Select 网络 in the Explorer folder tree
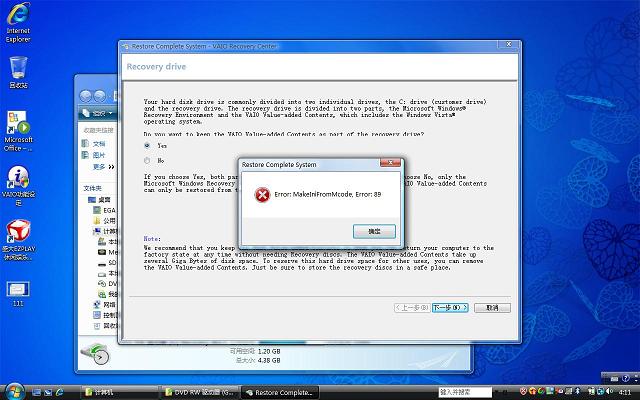This screenshot has width=640, height=400. (x=105, y=305)
